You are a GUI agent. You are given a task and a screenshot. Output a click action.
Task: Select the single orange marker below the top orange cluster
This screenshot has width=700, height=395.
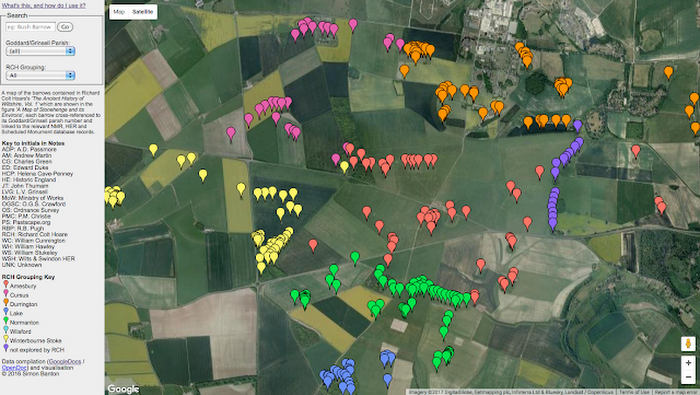404,71
